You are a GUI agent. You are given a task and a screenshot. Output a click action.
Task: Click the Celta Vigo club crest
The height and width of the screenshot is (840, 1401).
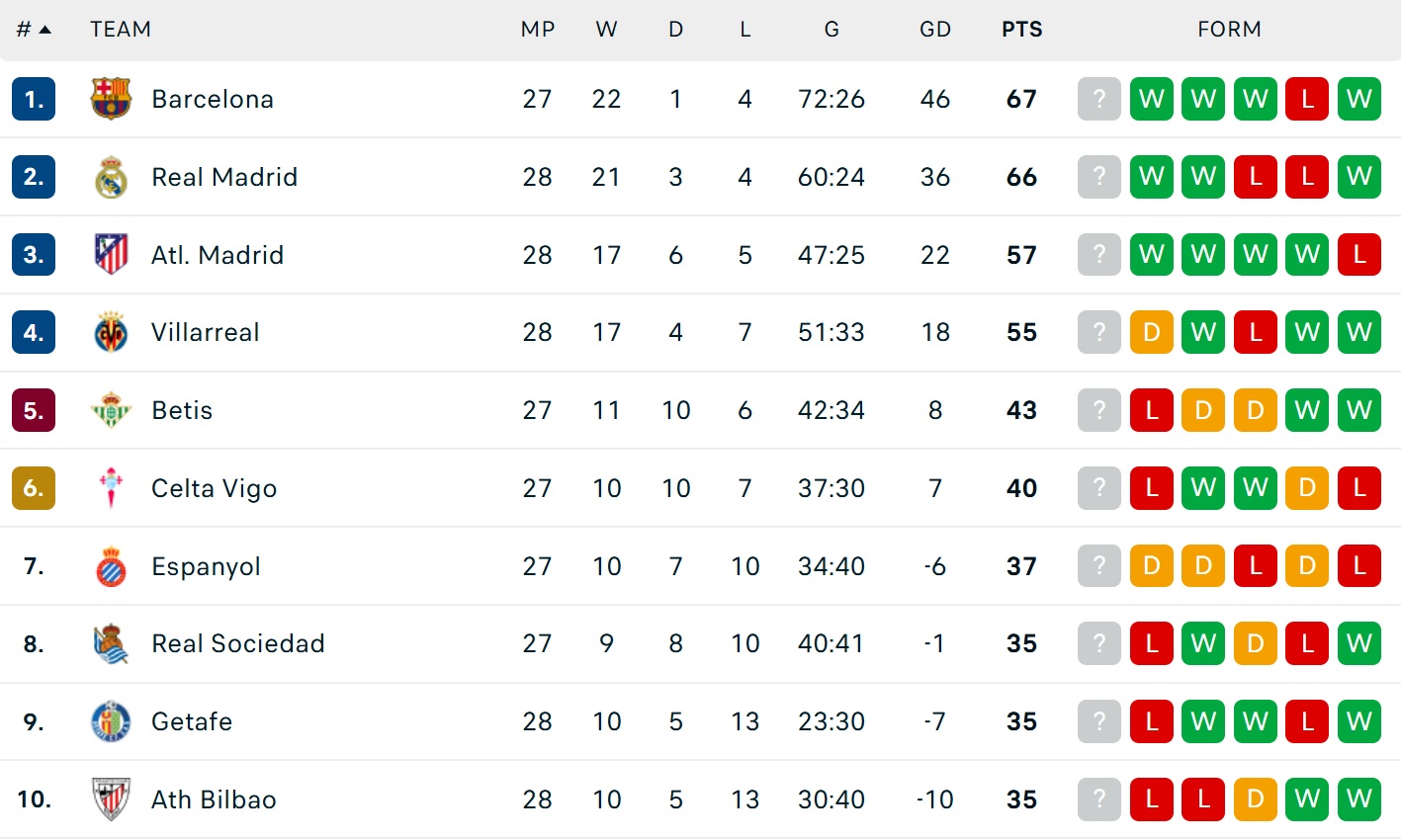pyautogui.click(x=111, y=488)
